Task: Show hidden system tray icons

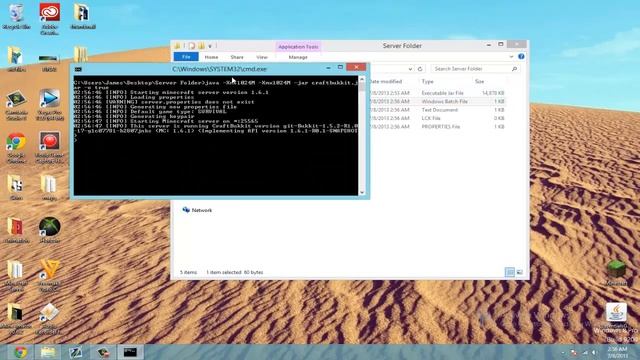Action: coord(564,352)
